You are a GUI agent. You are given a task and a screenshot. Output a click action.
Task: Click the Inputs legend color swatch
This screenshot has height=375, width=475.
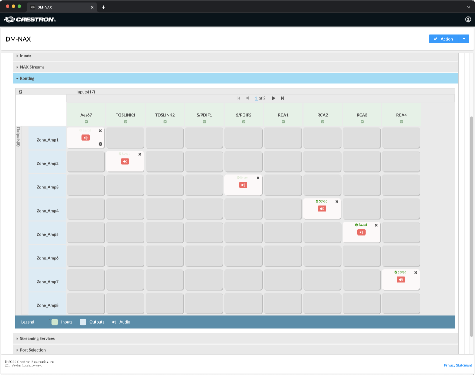click(55, 322)
